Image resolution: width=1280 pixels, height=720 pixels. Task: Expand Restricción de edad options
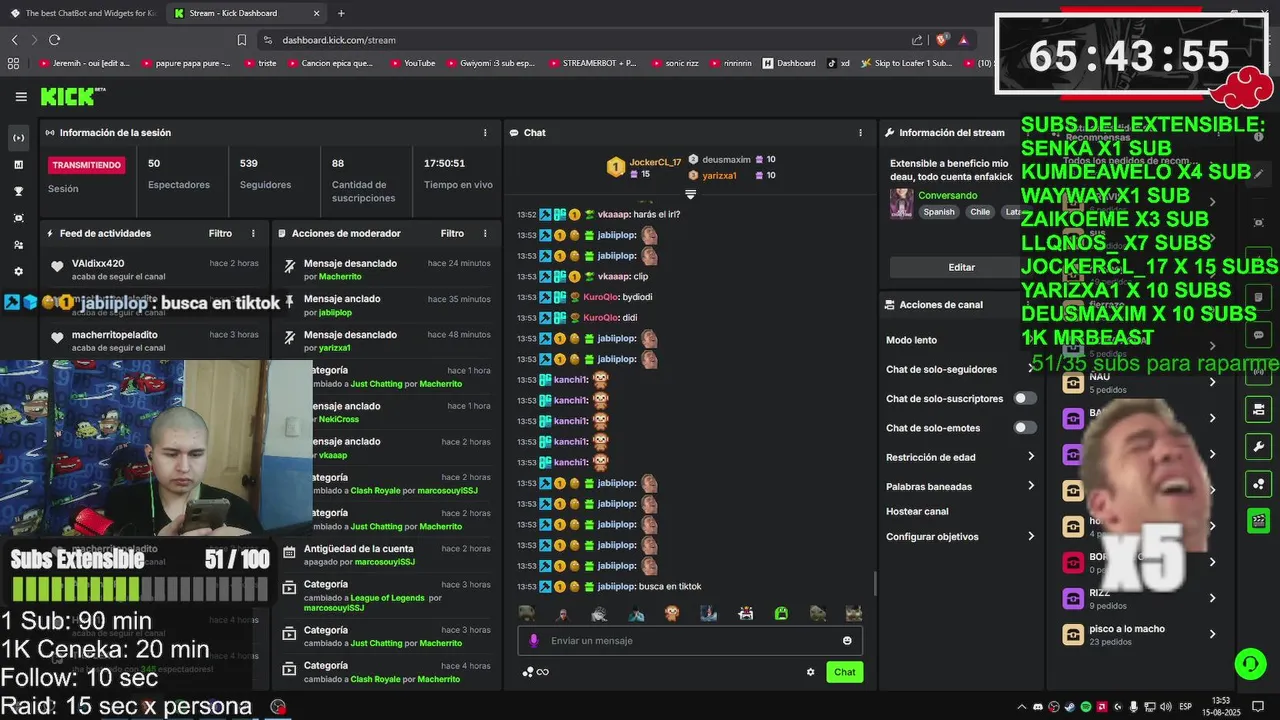960,457
